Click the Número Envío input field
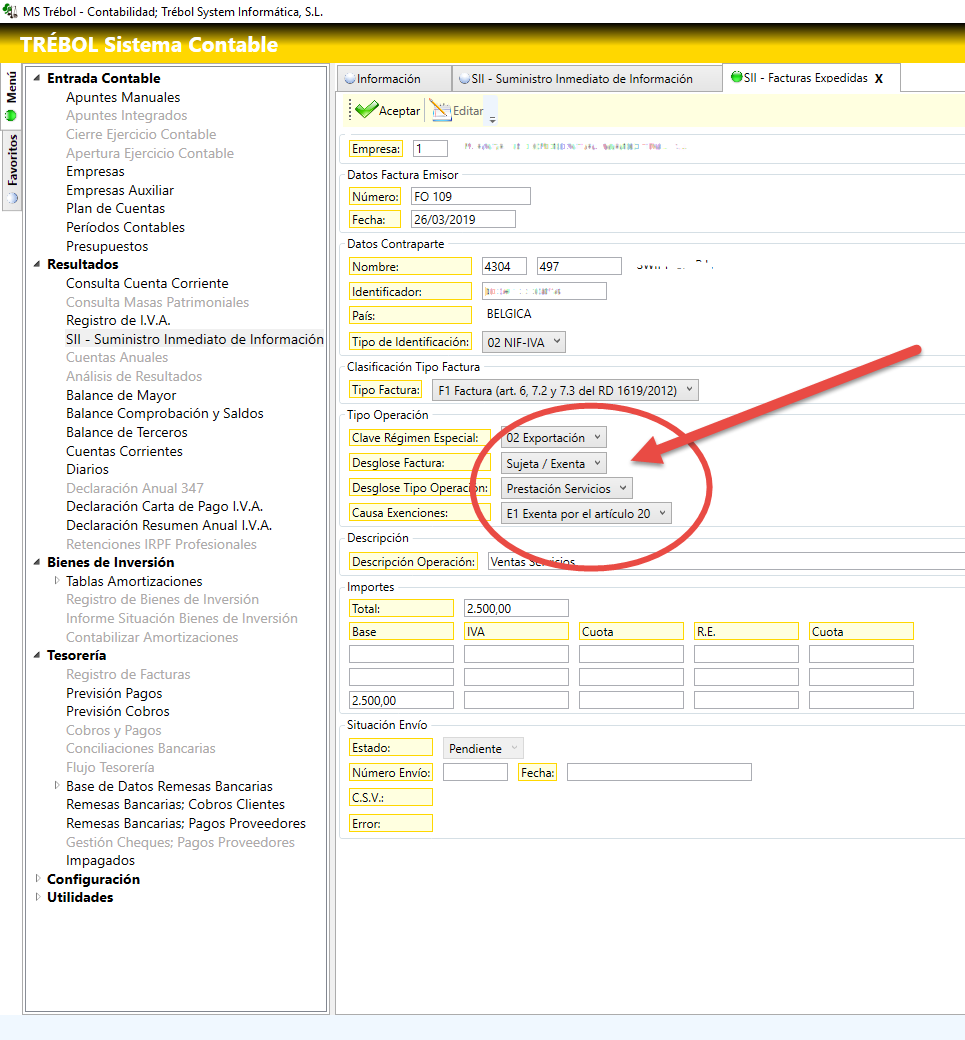965x1040 pixels. pyautogui.click(x=475, y=772)
